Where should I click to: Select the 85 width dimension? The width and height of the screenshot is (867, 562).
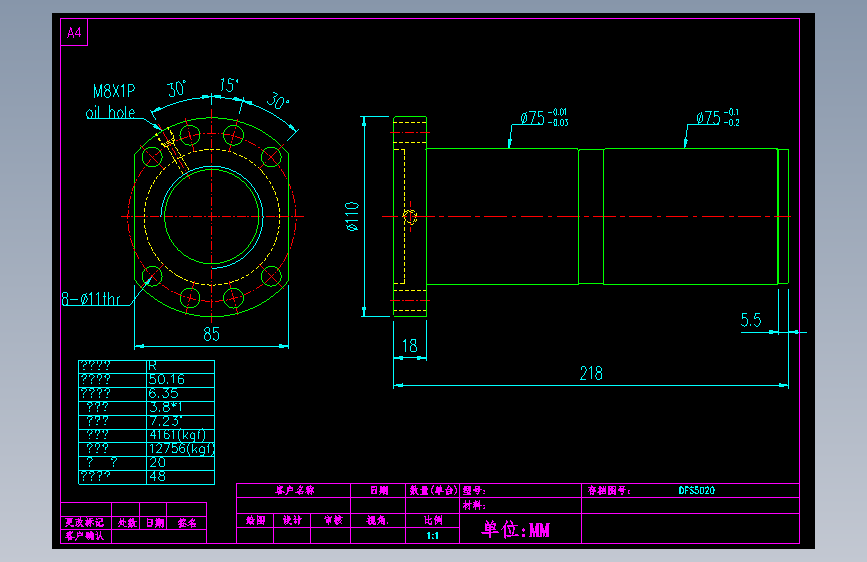click(211, 334)
